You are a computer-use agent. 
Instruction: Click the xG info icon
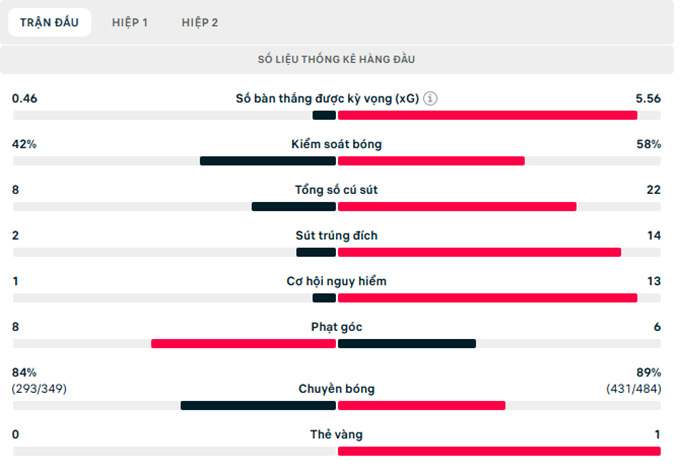[x=430, y=99]
